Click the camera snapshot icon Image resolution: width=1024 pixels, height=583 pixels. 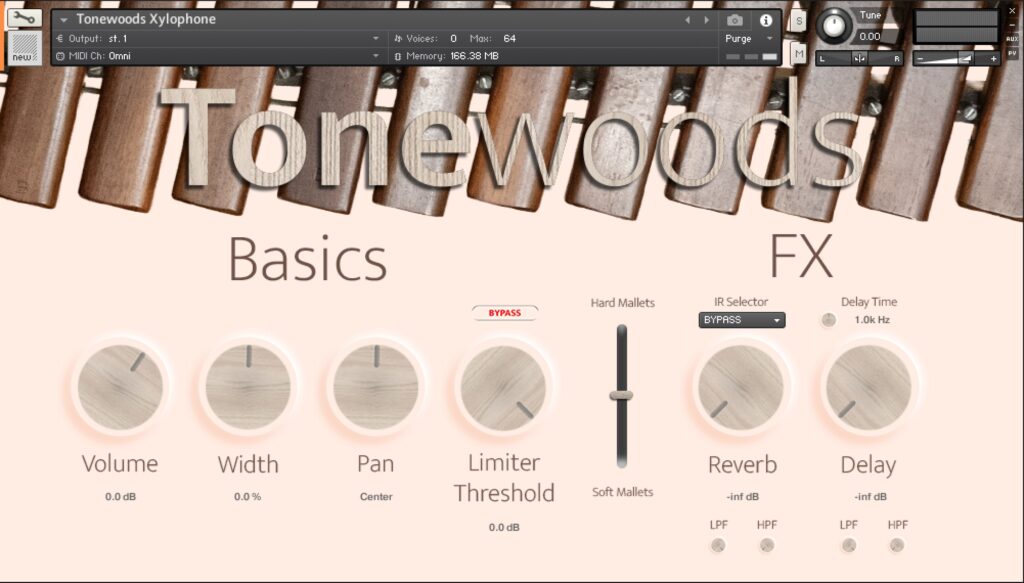click(735, 20)
